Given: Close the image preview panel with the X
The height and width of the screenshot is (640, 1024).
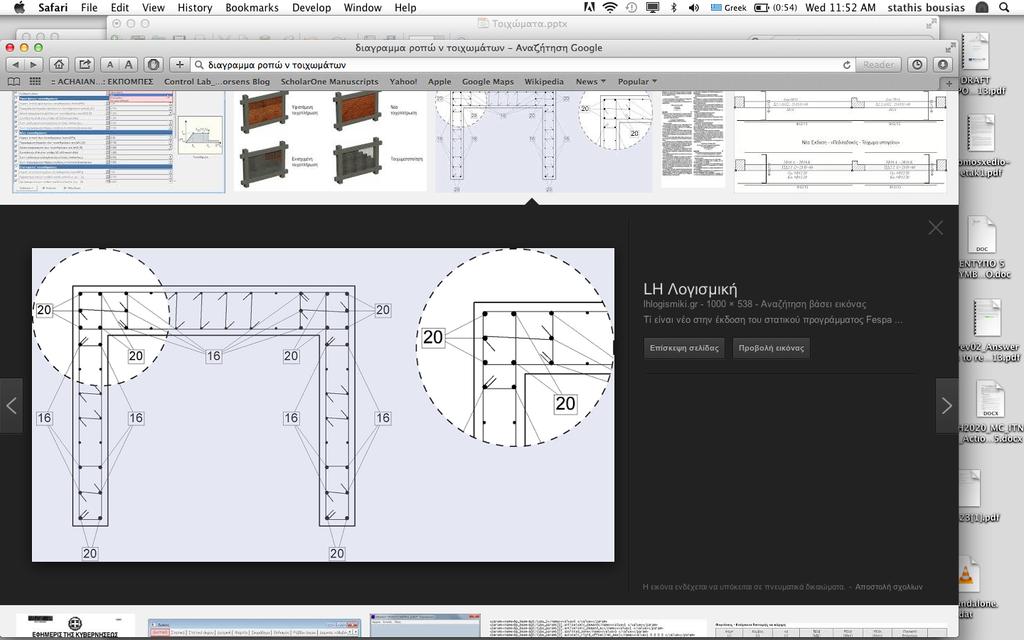Looking at the screenshot, I should point(935,227).
